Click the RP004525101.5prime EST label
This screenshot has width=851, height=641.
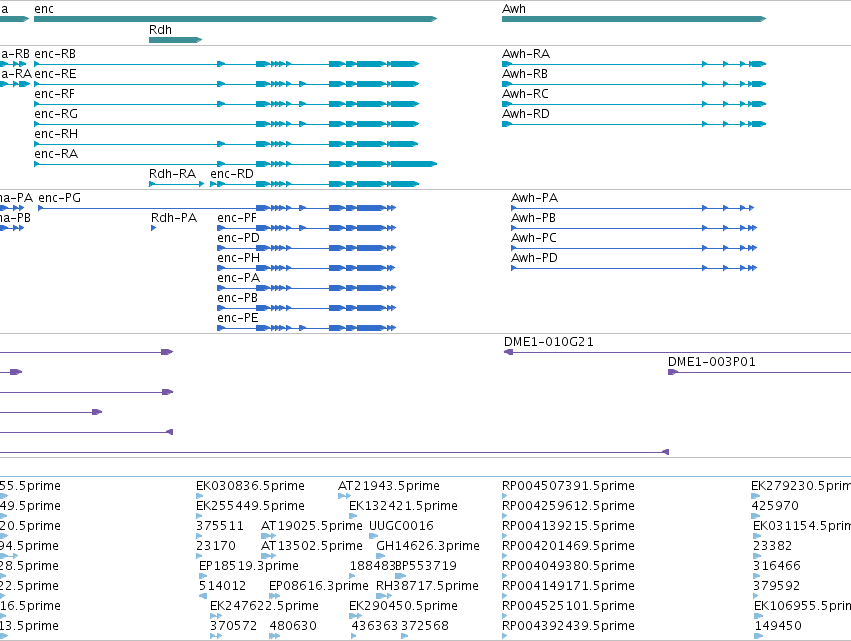point(568,606)
